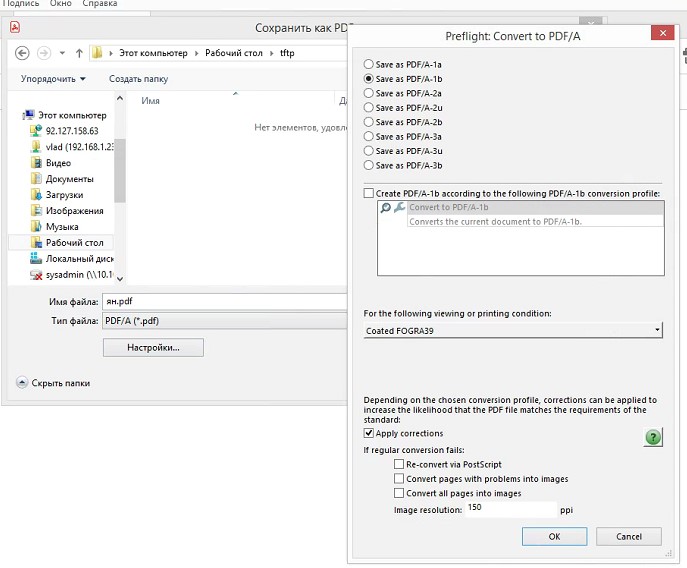Click 'Converts the current document to PDF/A-1b.' text

(495, 222)
